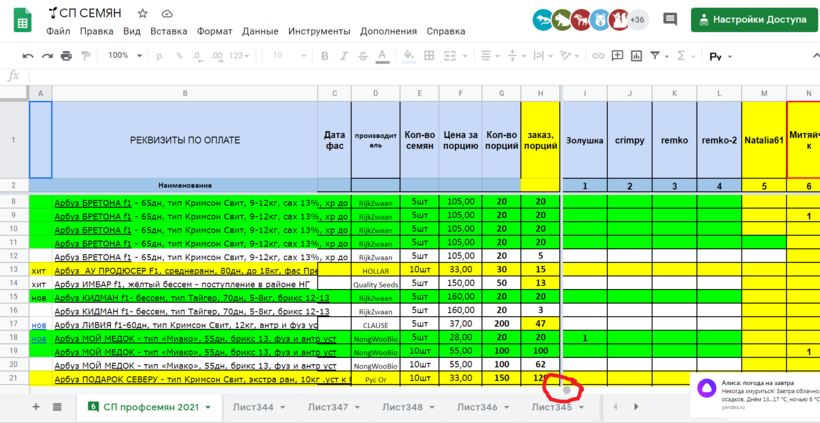This screenshot has height=423, width=820.
Task: Click the Настройки Доступа share button
Action: coord(752,19)
